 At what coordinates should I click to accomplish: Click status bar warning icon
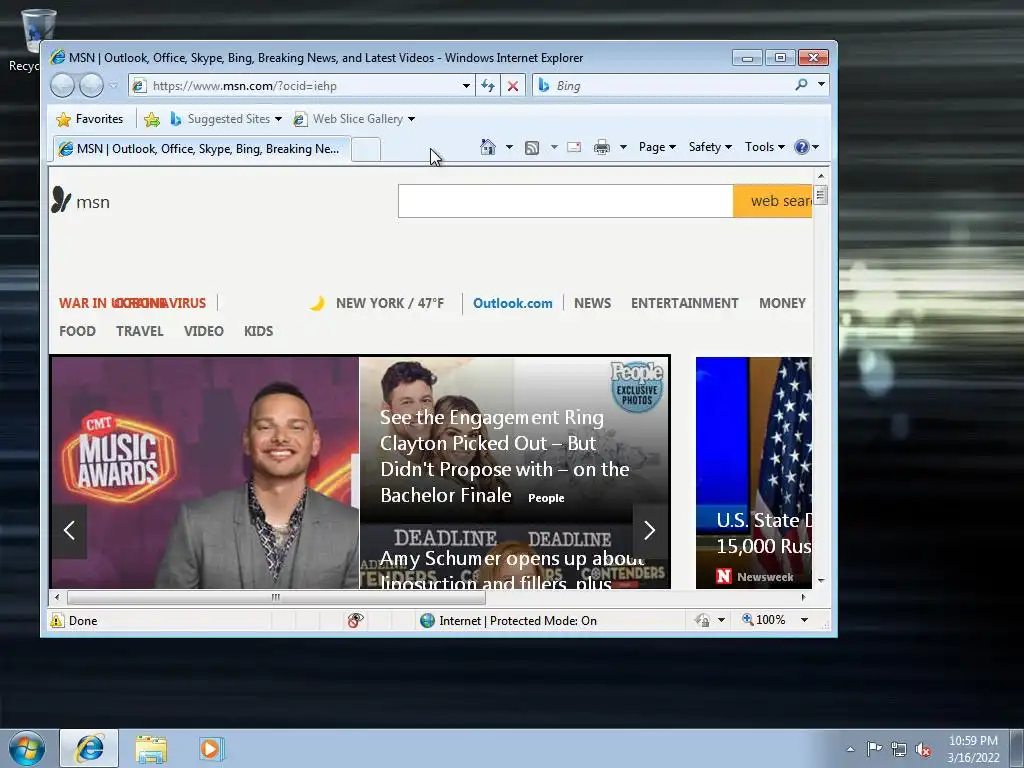57,620
